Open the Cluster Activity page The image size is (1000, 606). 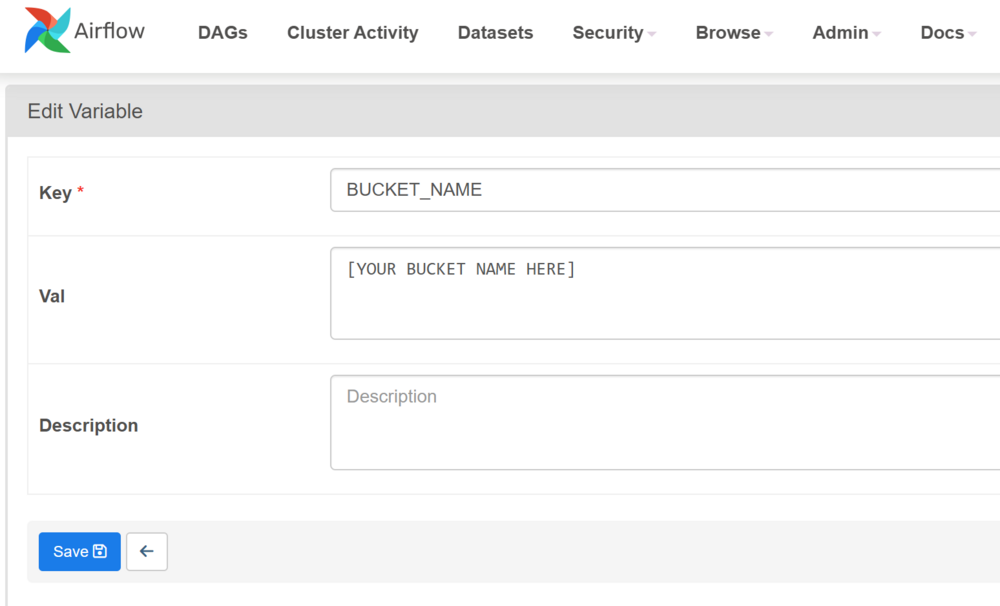[352, 33]
